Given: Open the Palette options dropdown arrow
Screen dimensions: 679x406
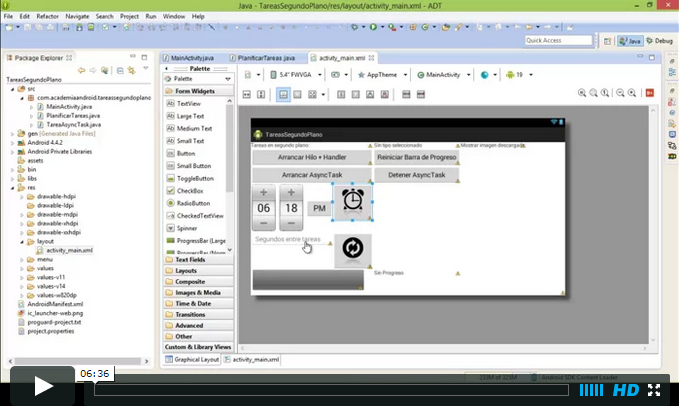Looking at the screenshot, I should pos(228,79).
